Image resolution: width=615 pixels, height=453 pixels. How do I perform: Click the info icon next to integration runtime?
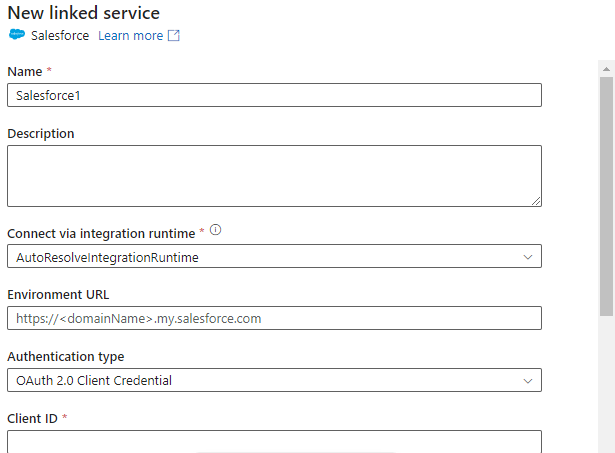216,230
